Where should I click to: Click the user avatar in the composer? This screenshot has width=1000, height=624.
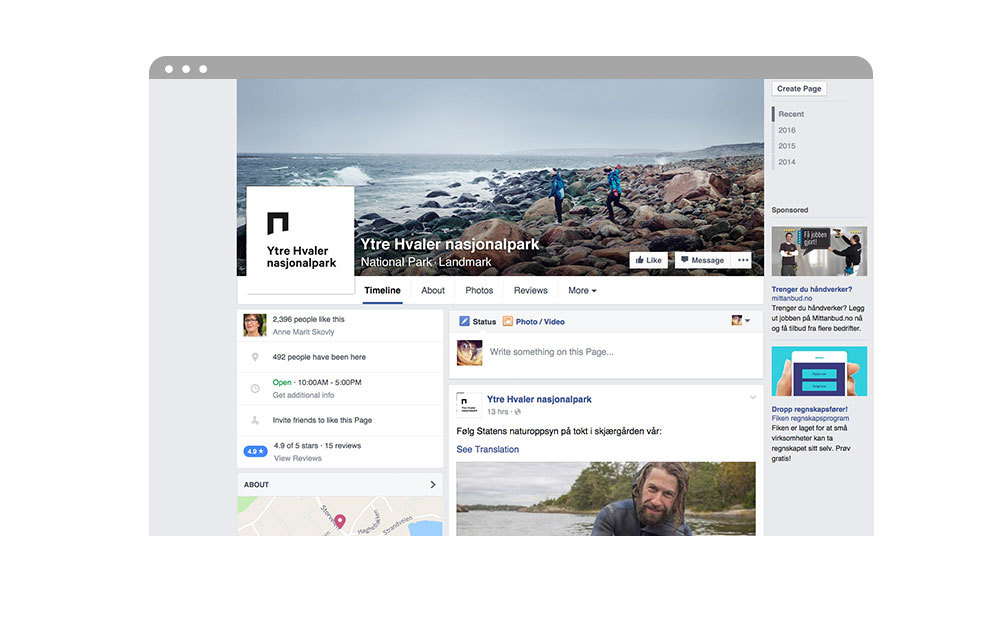(469, 353)
